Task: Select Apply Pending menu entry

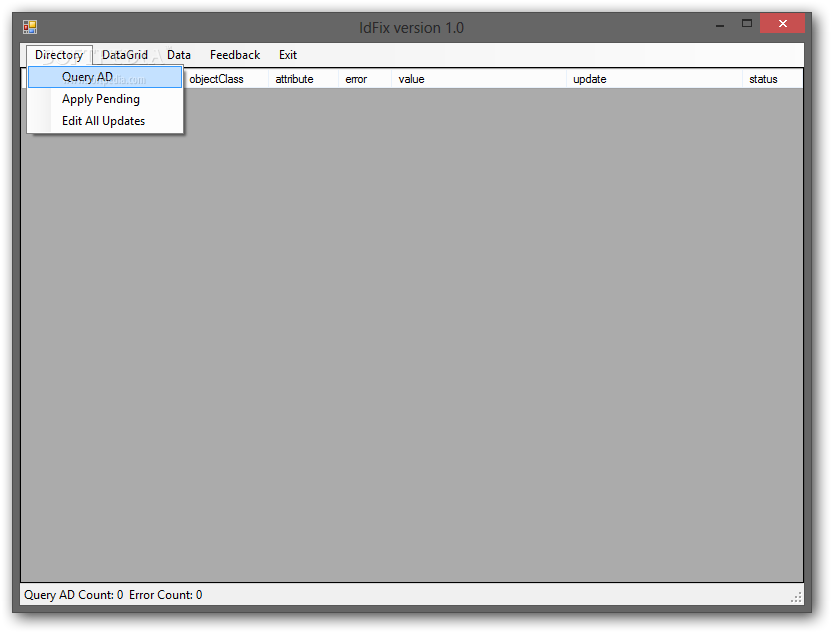Action: coord(105,99)
